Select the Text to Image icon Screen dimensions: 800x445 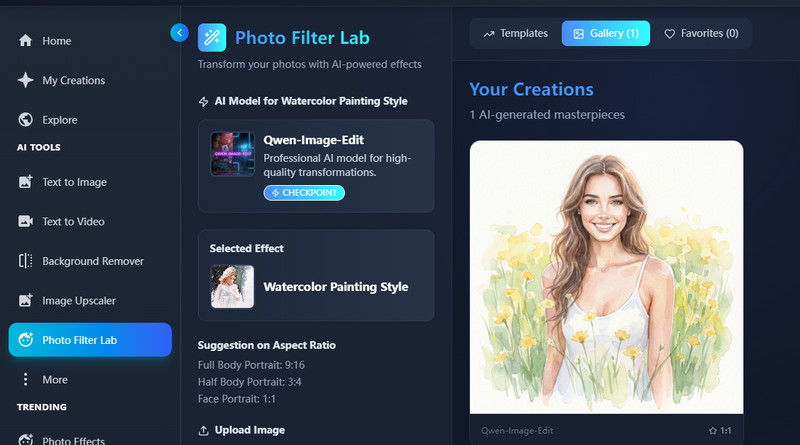tap(26, 182)
